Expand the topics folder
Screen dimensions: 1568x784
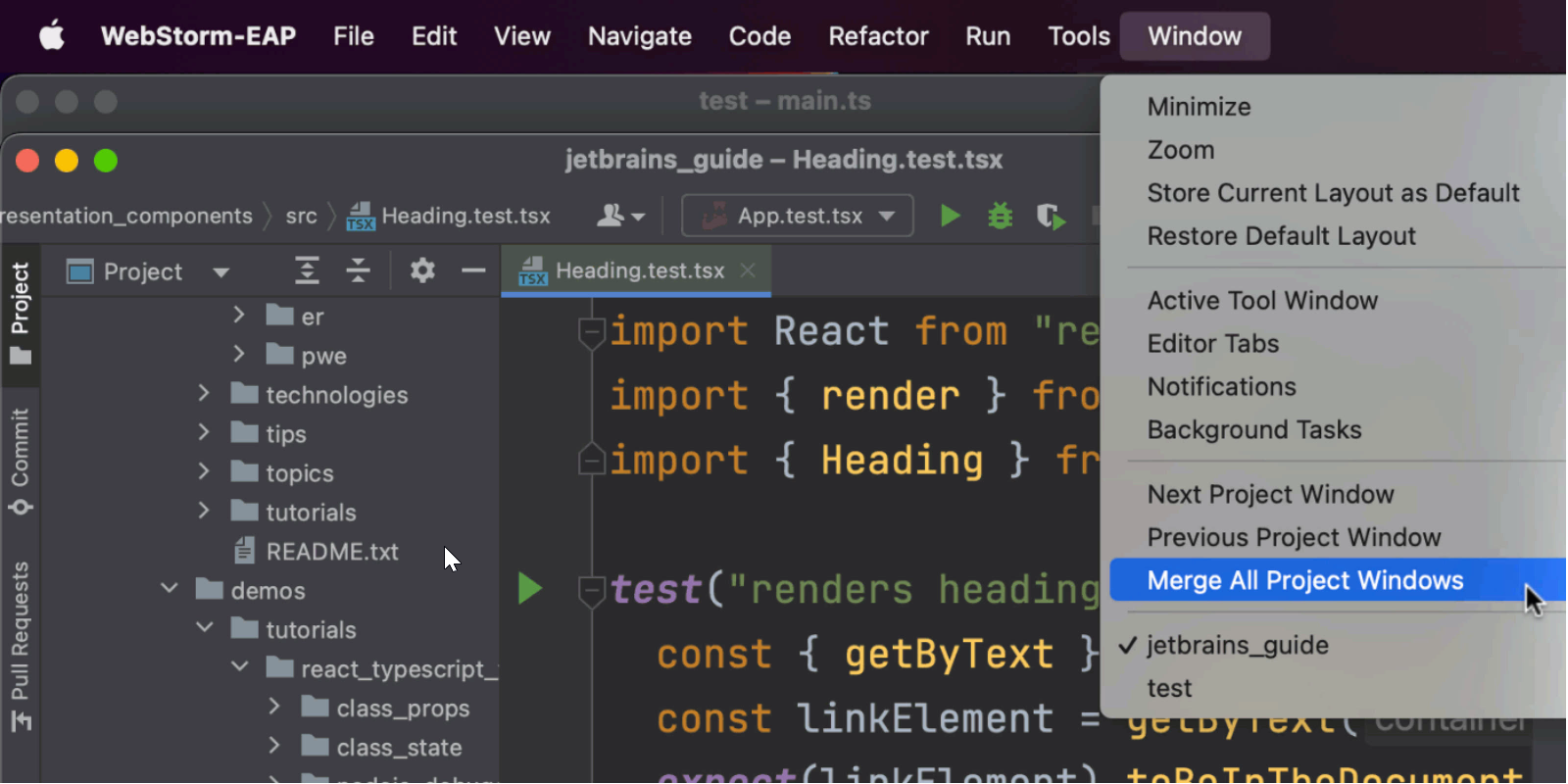click(204, 472)
